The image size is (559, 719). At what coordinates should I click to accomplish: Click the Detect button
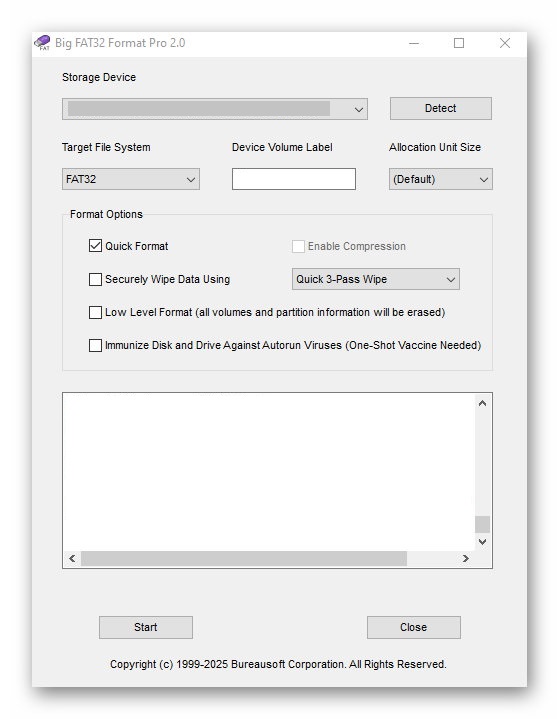point(441,108)
